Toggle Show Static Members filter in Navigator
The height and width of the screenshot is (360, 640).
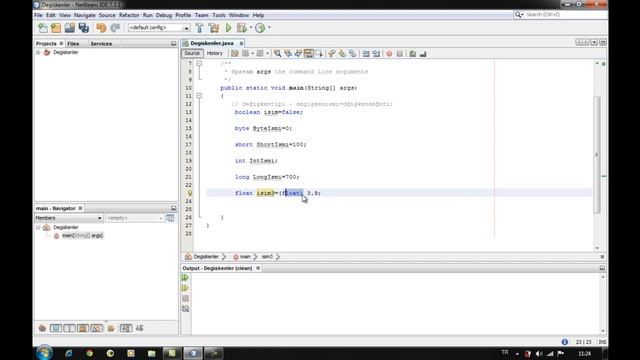69,328
